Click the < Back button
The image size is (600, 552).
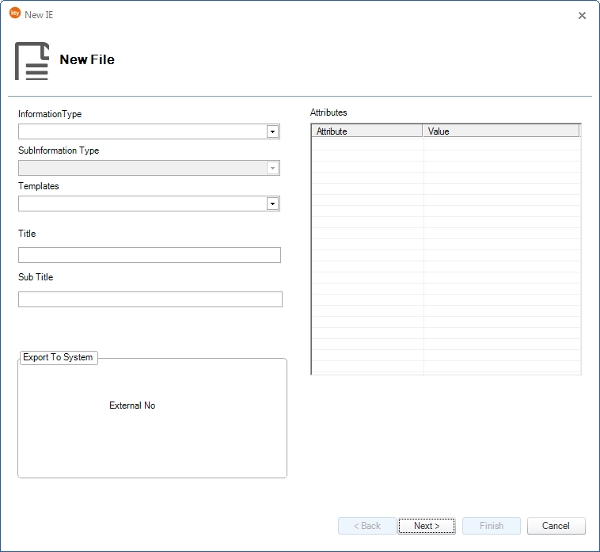[x=367, y=526]
